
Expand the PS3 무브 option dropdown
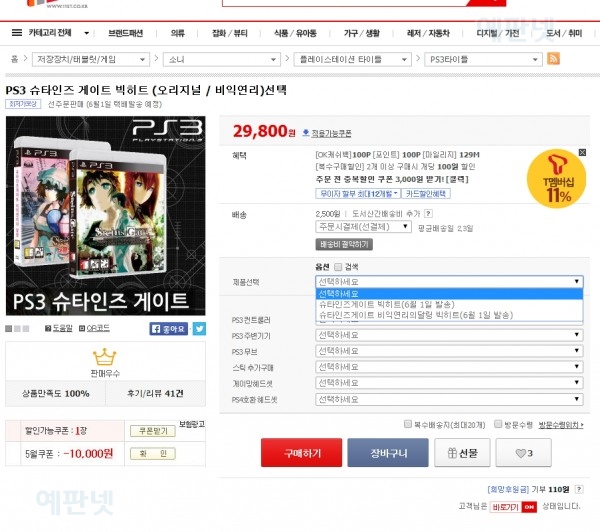pos(448,351)
